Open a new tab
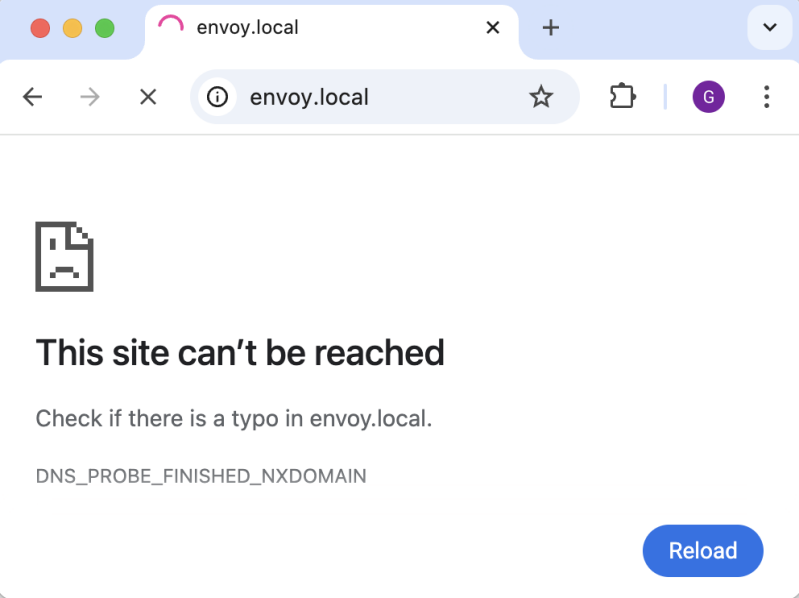The height and width of the screenshot is (598, 799). tap(550, 28)
